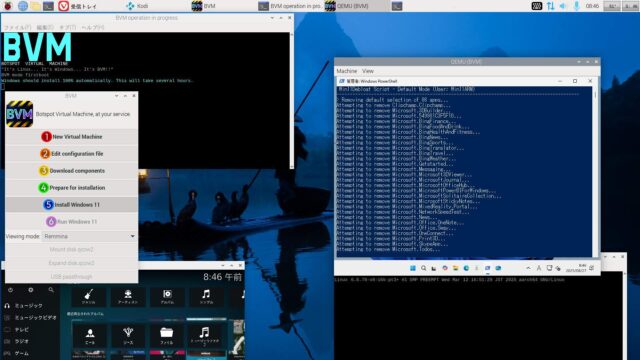
Task: Open the Albums disc tile in Kodi
Action: 167,297
